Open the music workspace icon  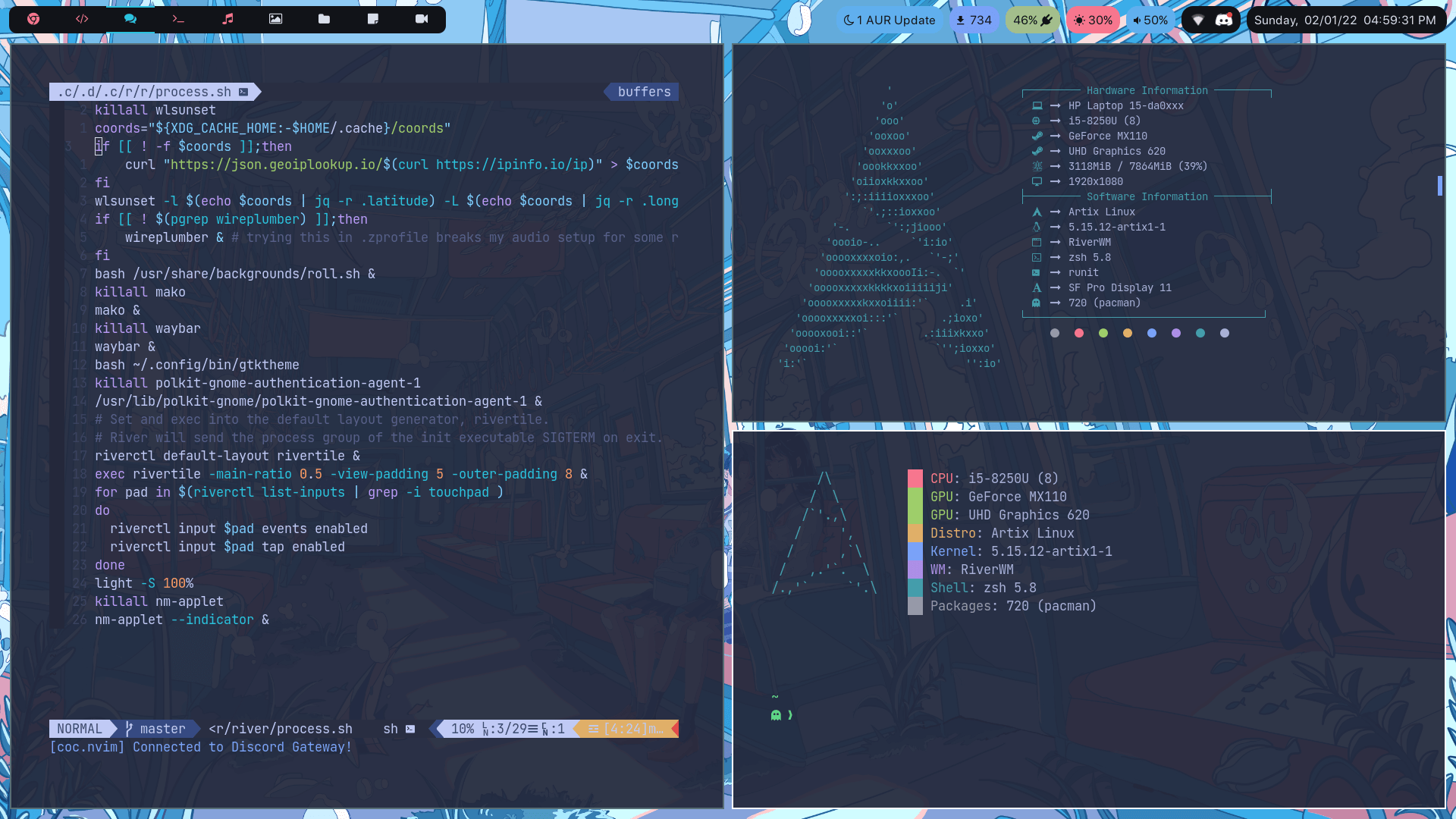(x=227, y=19)
